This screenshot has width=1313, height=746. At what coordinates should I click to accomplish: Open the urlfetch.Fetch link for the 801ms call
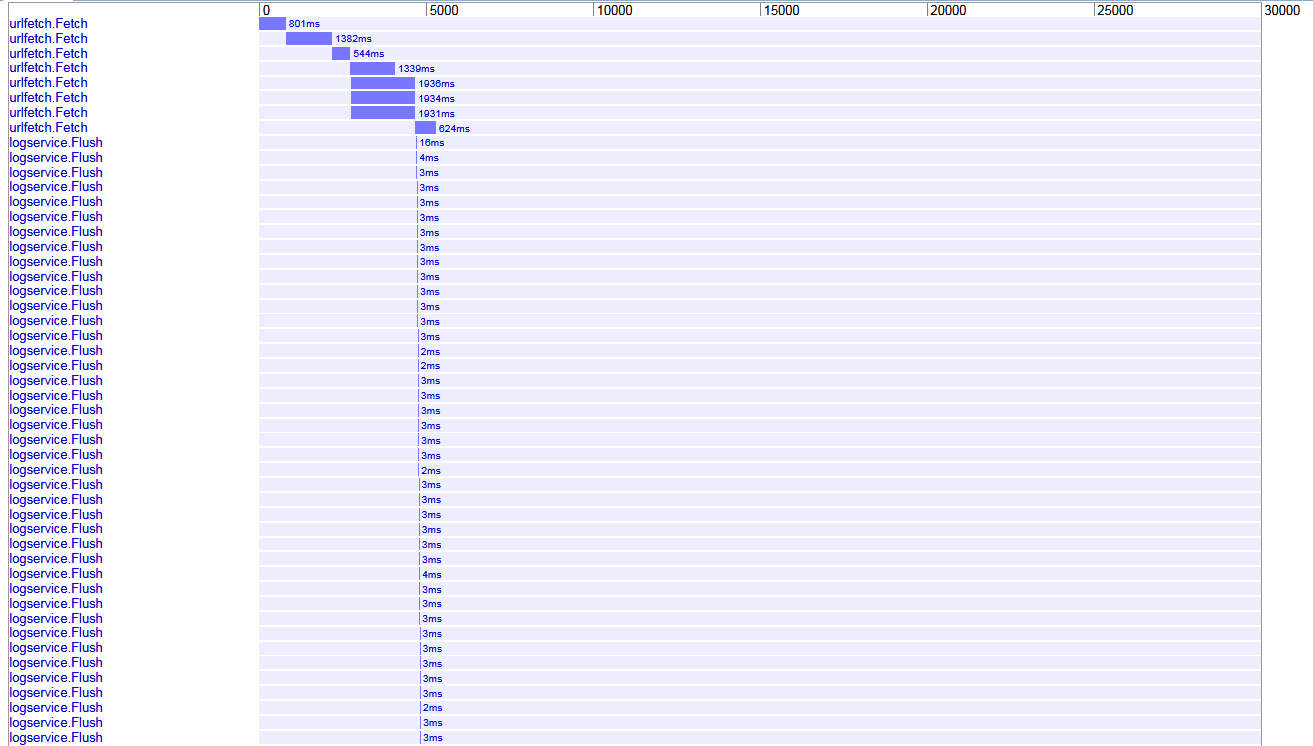coord(48,23)
